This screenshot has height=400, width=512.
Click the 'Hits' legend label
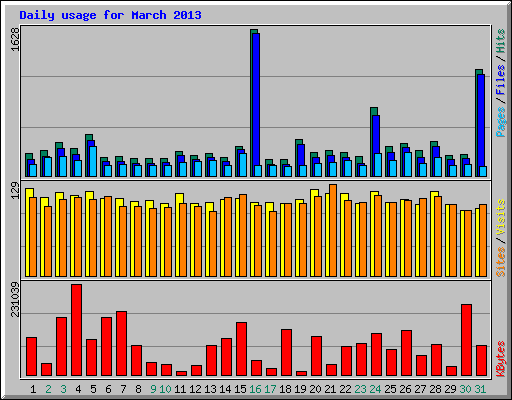500,41
